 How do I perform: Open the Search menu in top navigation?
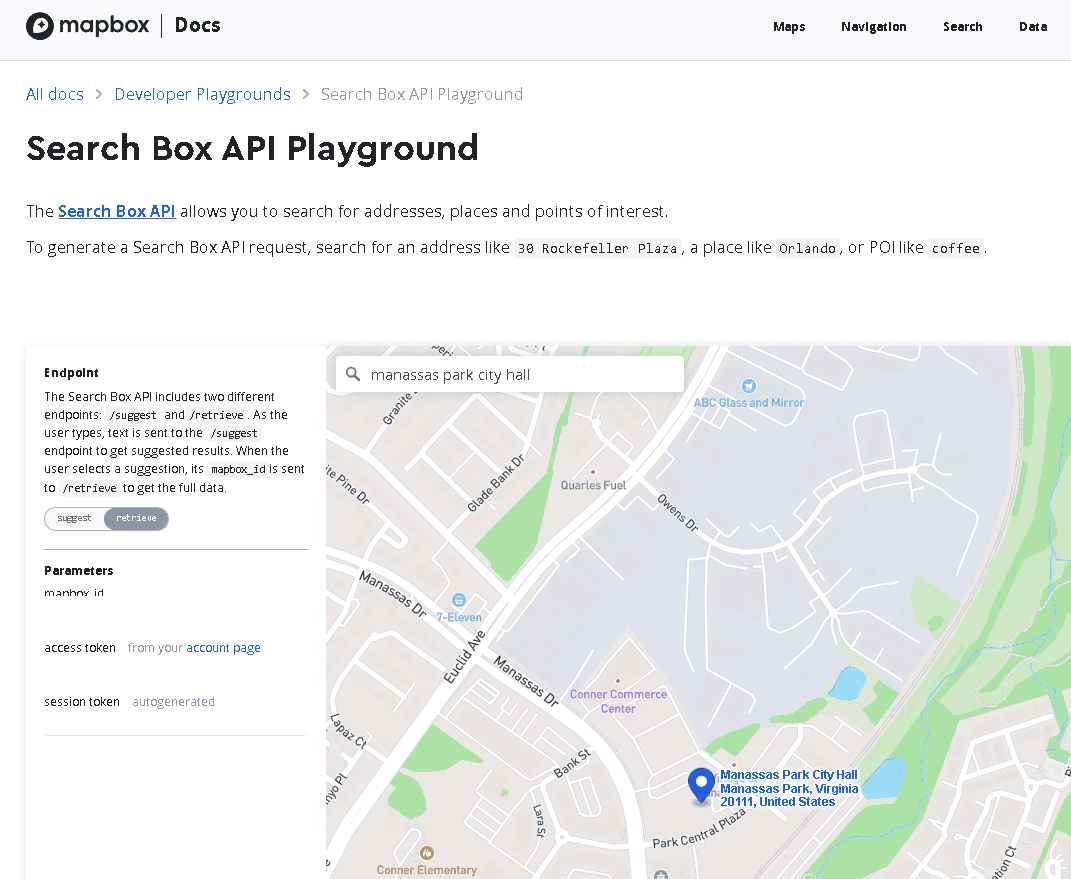[962, 27]
